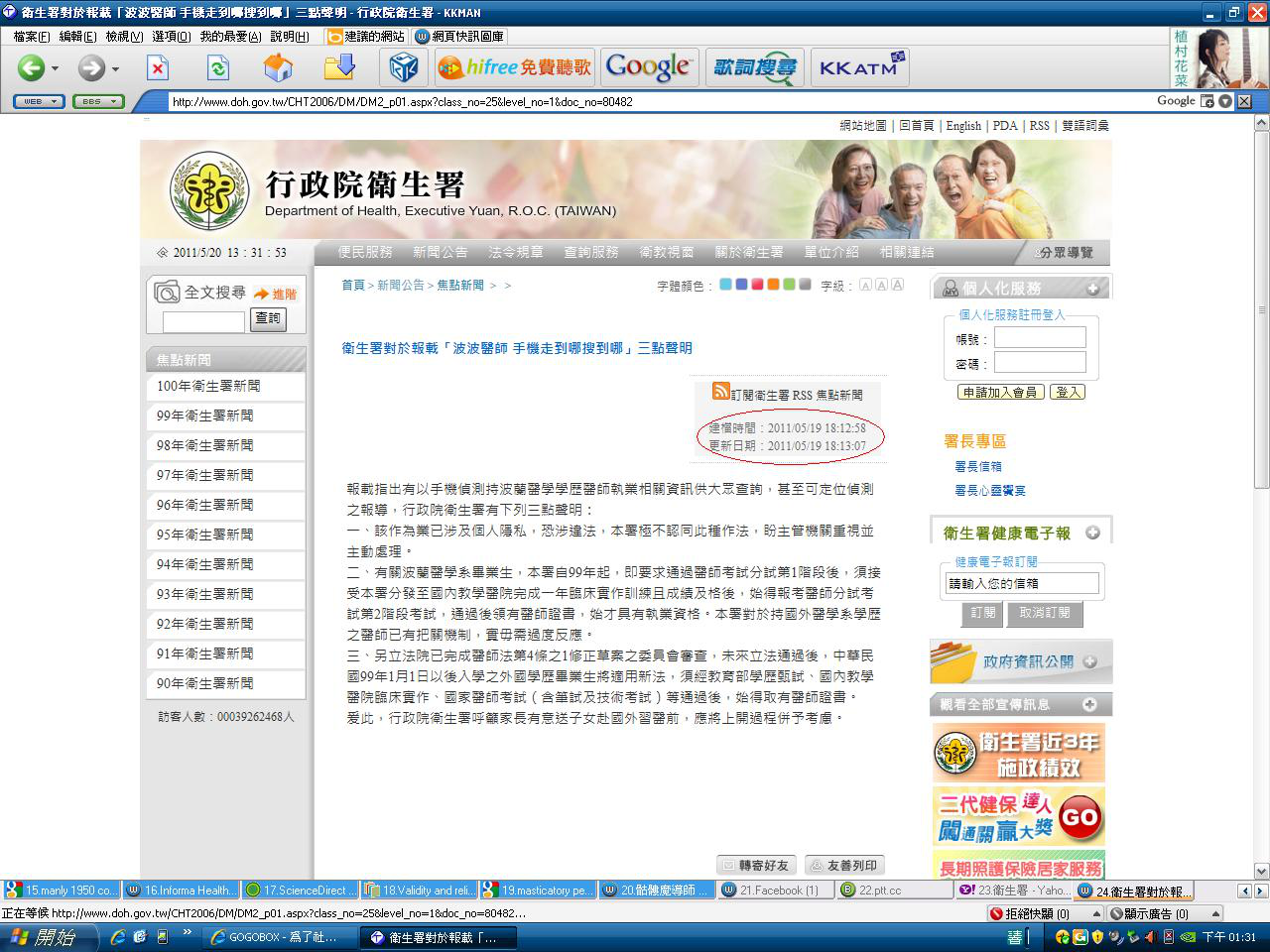This screenshot has height=952, width=1270.
Task: Click the Stop loading page icon
Action: click(158, 67)
